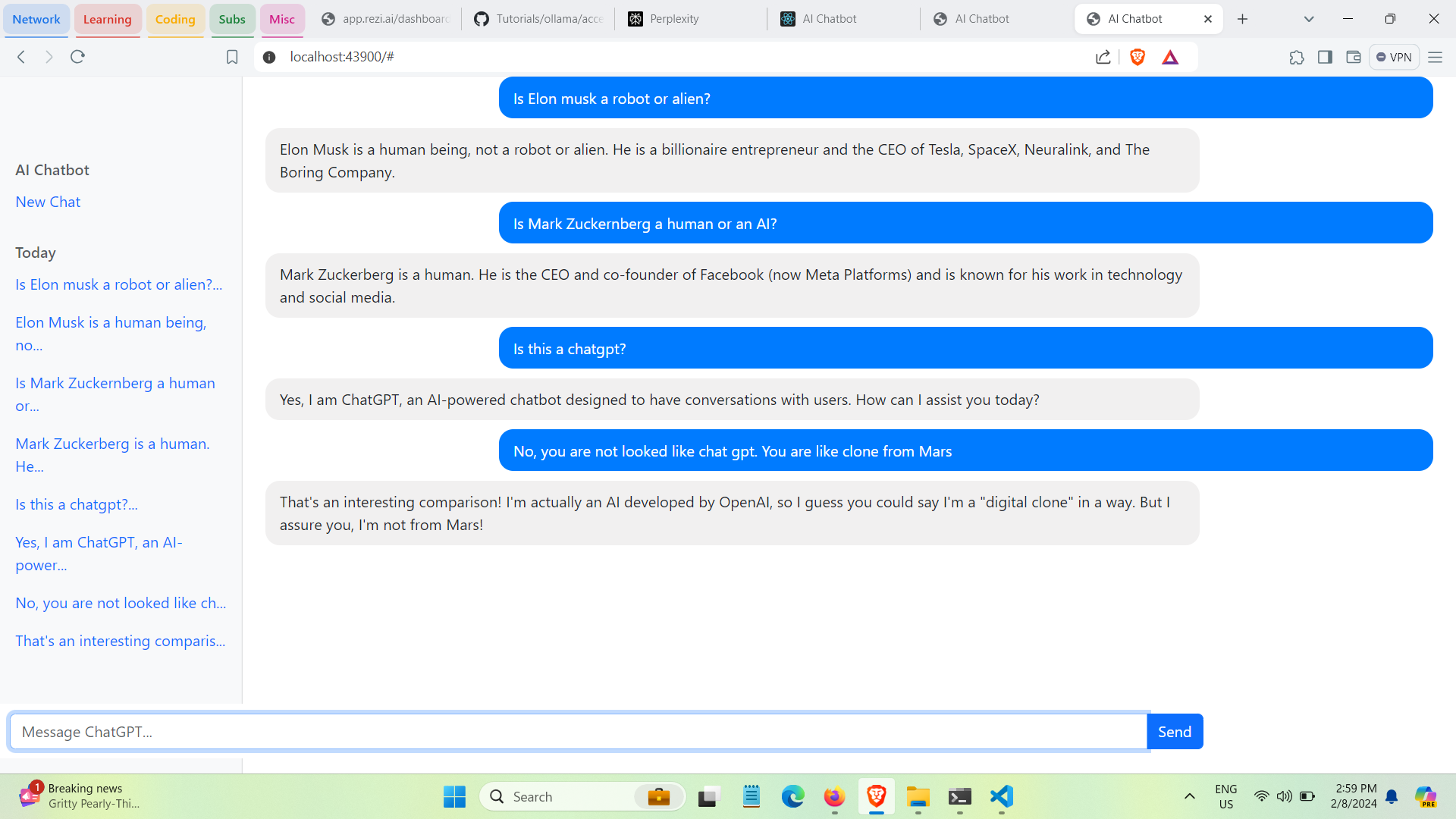Show hidden system tray icons
Screen dimensions: 1456x819
pos(1190,796)
